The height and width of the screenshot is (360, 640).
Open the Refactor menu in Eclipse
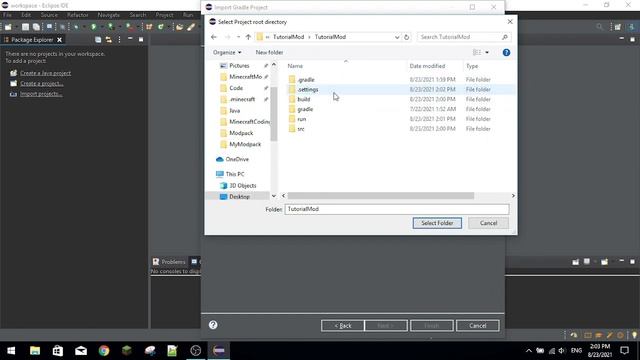click(x=78, y=15)
